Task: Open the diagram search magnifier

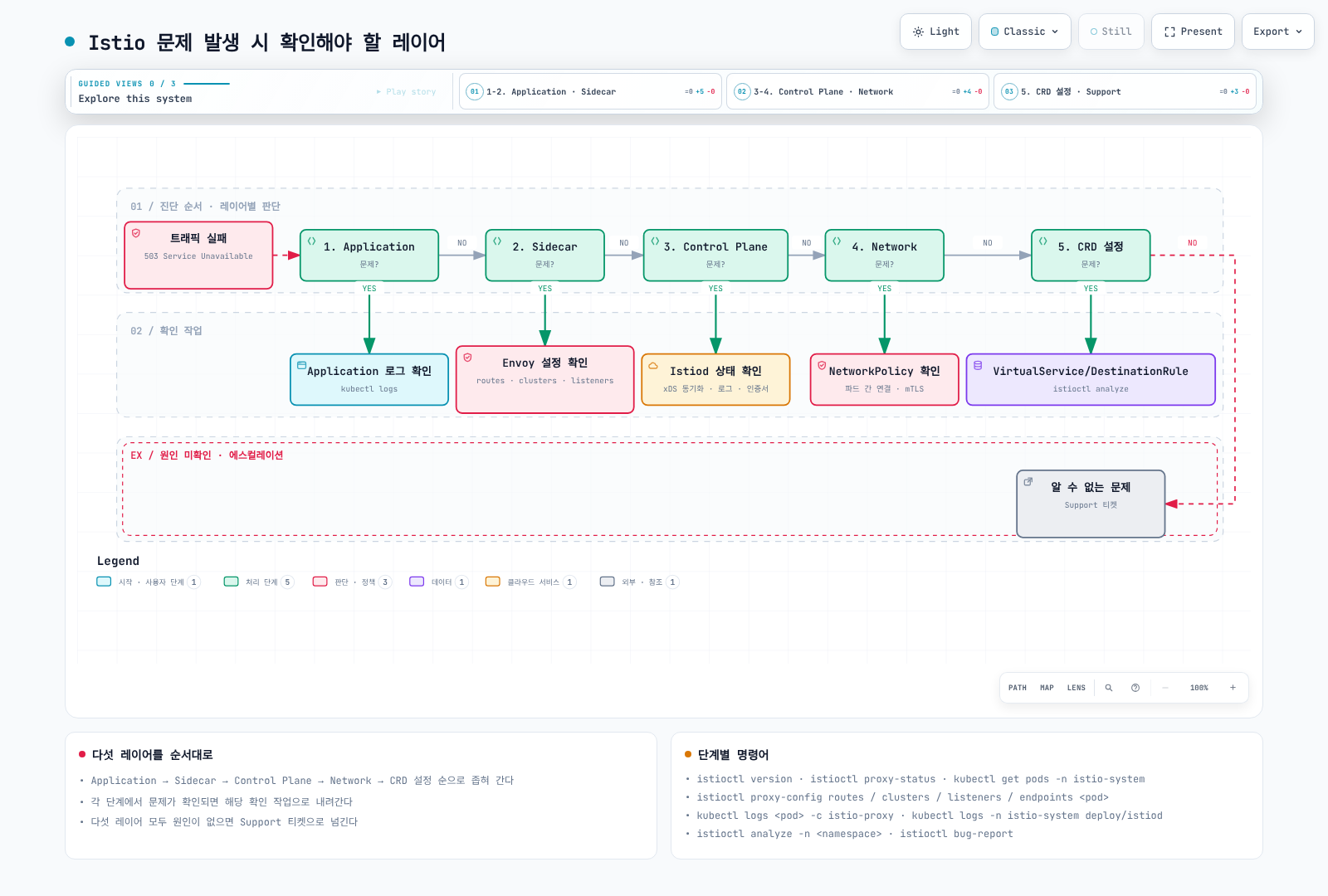Action: pos(1109,688)
